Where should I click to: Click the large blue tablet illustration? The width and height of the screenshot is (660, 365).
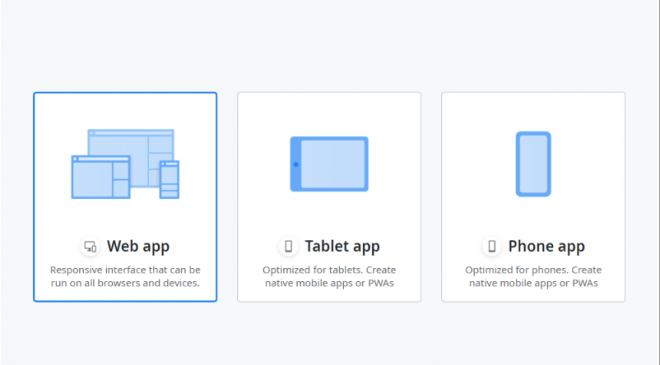tap(329, 164)
